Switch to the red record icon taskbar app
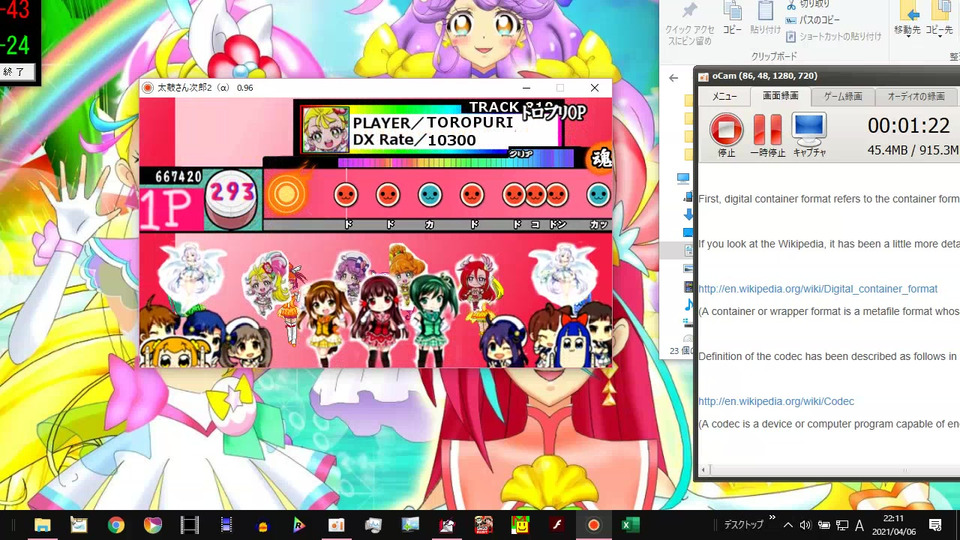This screenshot has width=960, height=540. 593,525
